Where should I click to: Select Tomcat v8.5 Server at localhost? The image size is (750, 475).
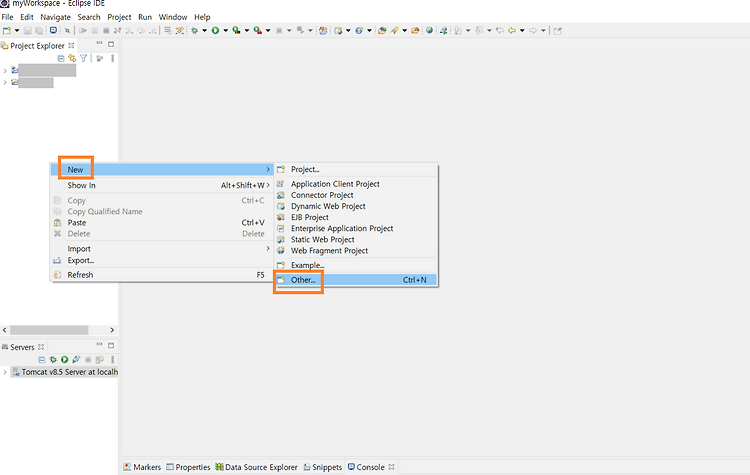pyautogui.click(x=65, y=372)
